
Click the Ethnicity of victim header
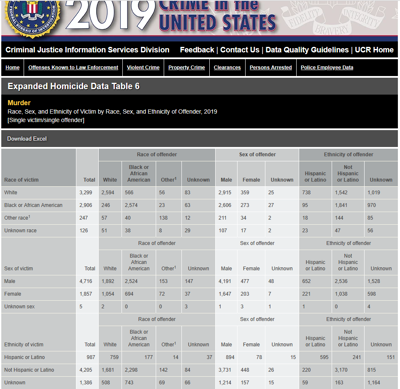[x=24, y=344]
